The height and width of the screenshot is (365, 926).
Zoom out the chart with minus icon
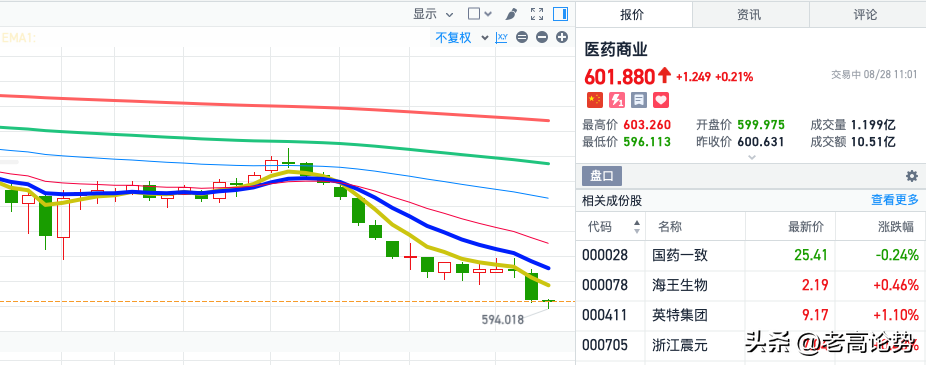(542, 37)
